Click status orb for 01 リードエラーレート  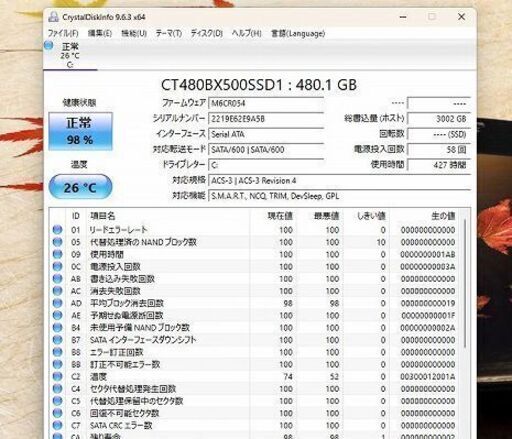58,230
